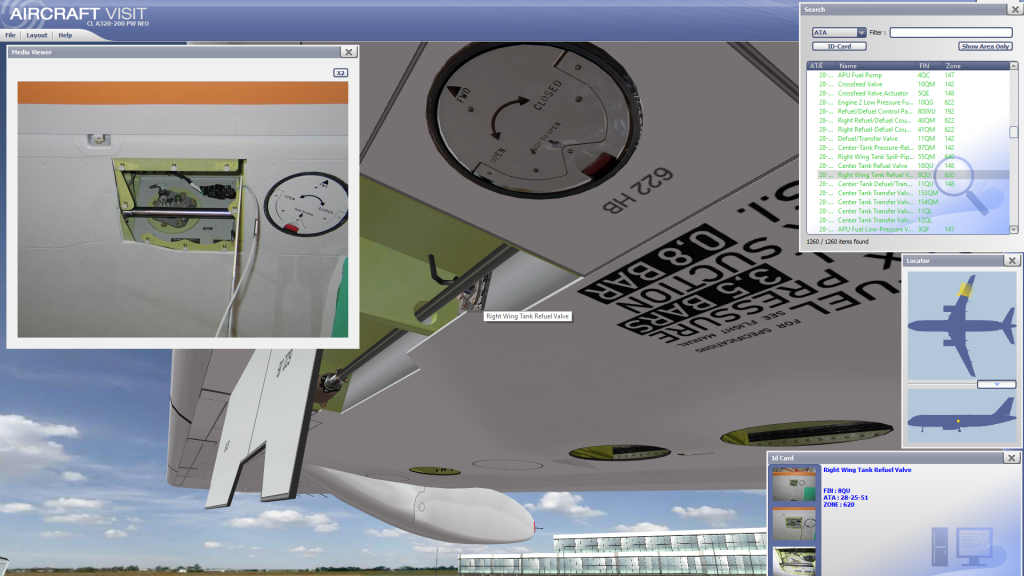Close the Media Viewer panel
This screenshot has width=1024, height=576.
pos(349,52)
